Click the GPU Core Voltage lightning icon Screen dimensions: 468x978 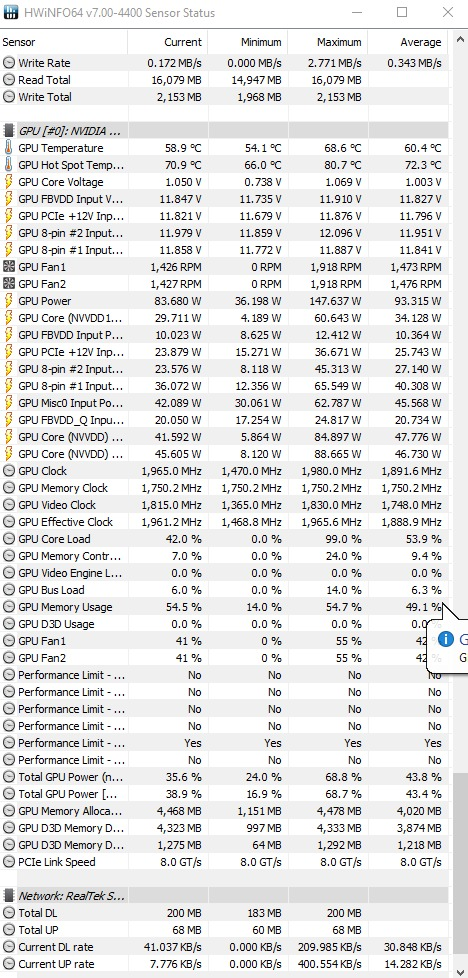tap(9, 182)
